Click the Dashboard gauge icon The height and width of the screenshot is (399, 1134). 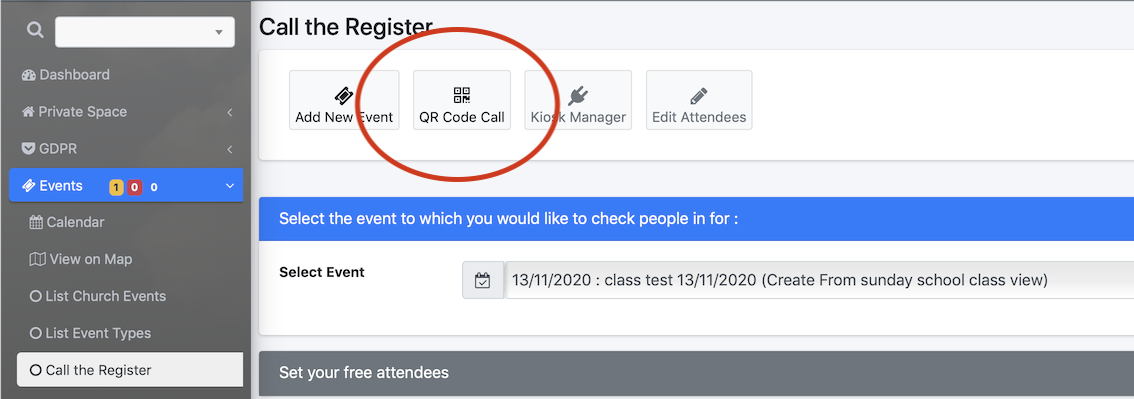pos(29,75)
